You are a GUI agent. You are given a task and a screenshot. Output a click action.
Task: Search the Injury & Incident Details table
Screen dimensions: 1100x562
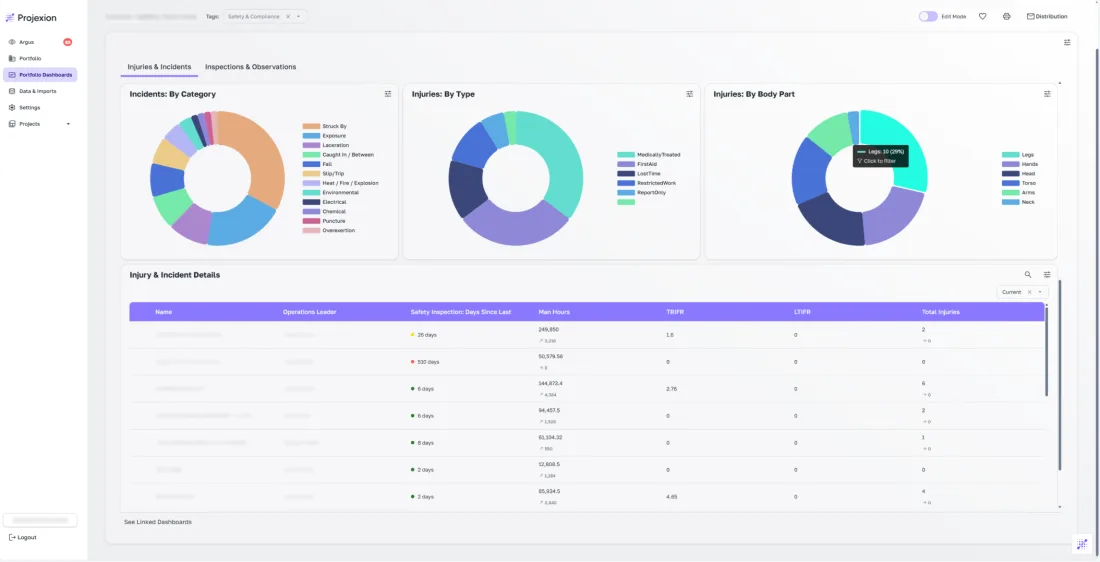(x=1028, y=275)
